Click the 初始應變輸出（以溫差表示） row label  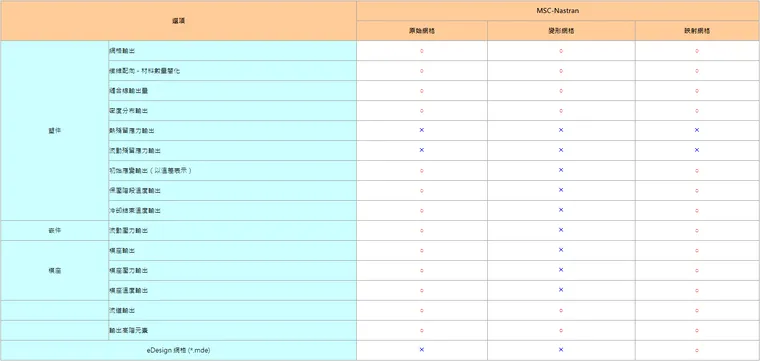click(x=151, y=171)
